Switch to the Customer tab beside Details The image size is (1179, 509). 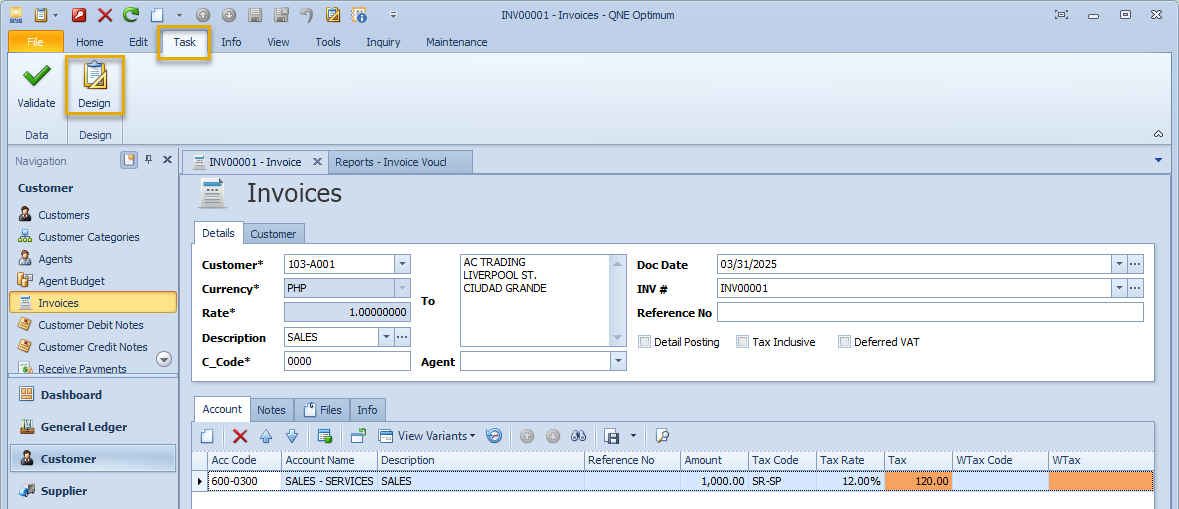273,234
